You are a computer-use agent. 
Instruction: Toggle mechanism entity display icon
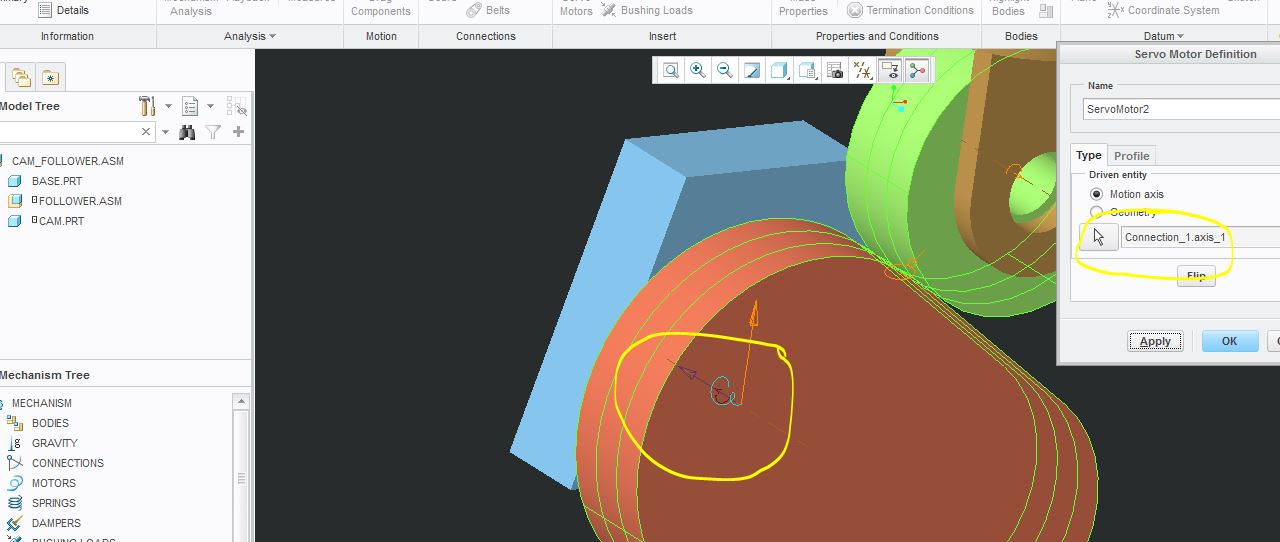click(x=917, y=70)
